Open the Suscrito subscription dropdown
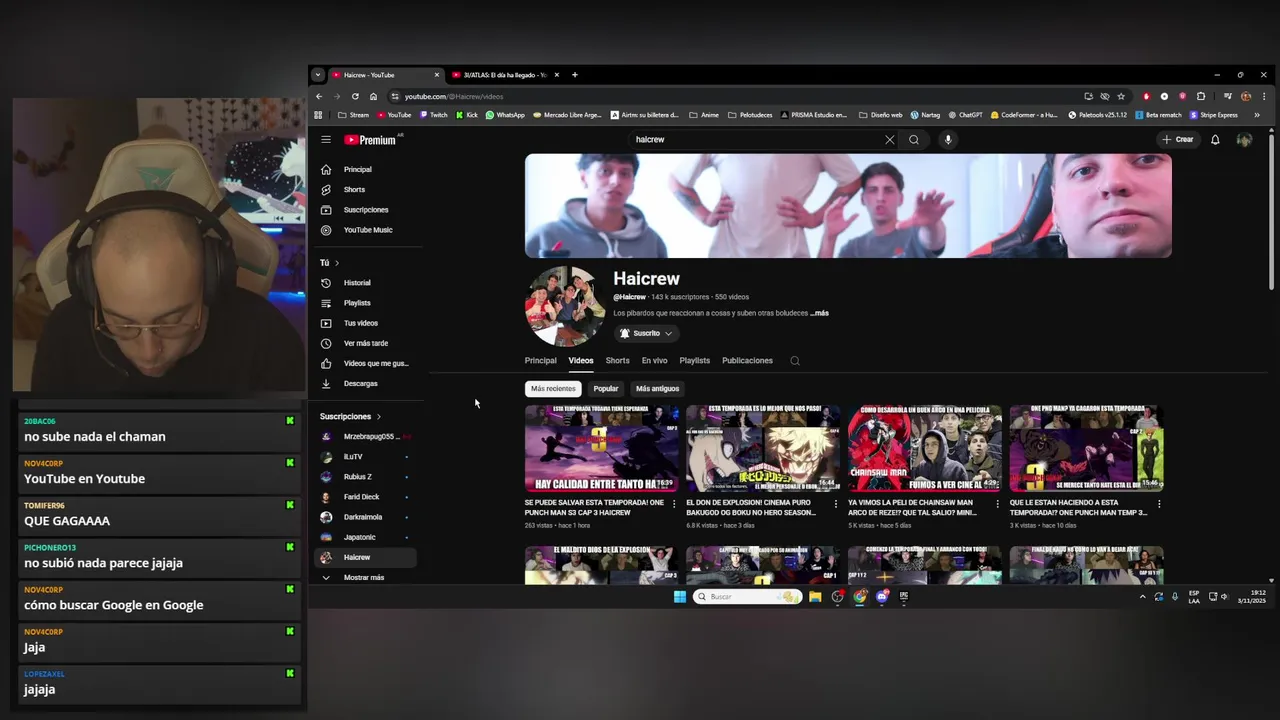Screen dimensions: 1280x720 tap(646, 333)
